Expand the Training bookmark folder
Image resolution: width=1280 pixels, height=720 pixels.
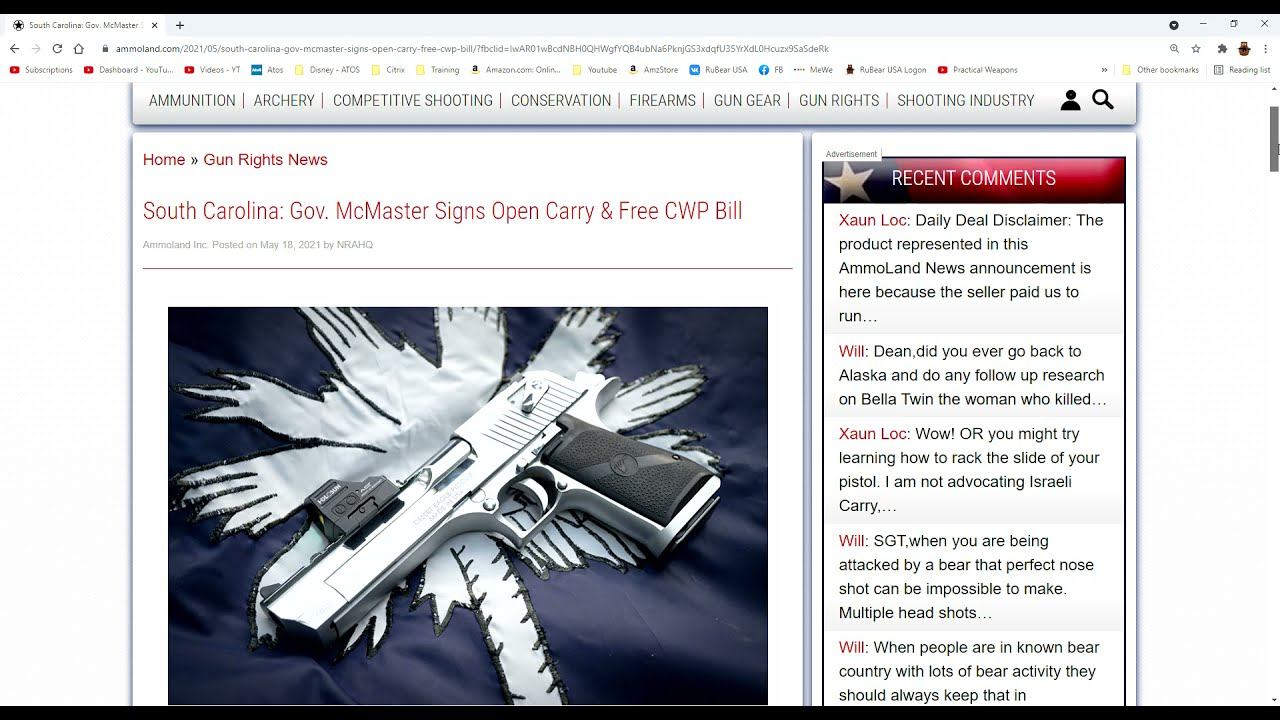[438, 70]
